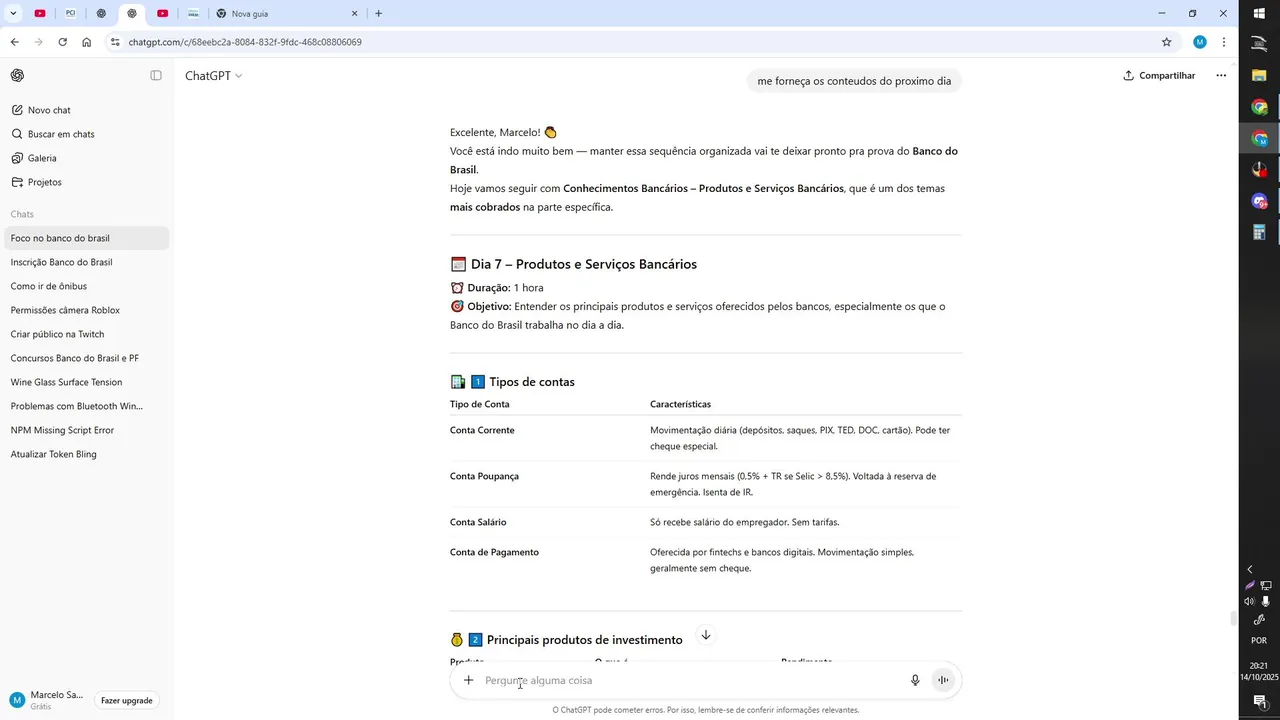
Task: Open the Projetos section
Action: [x=85, y=182]
